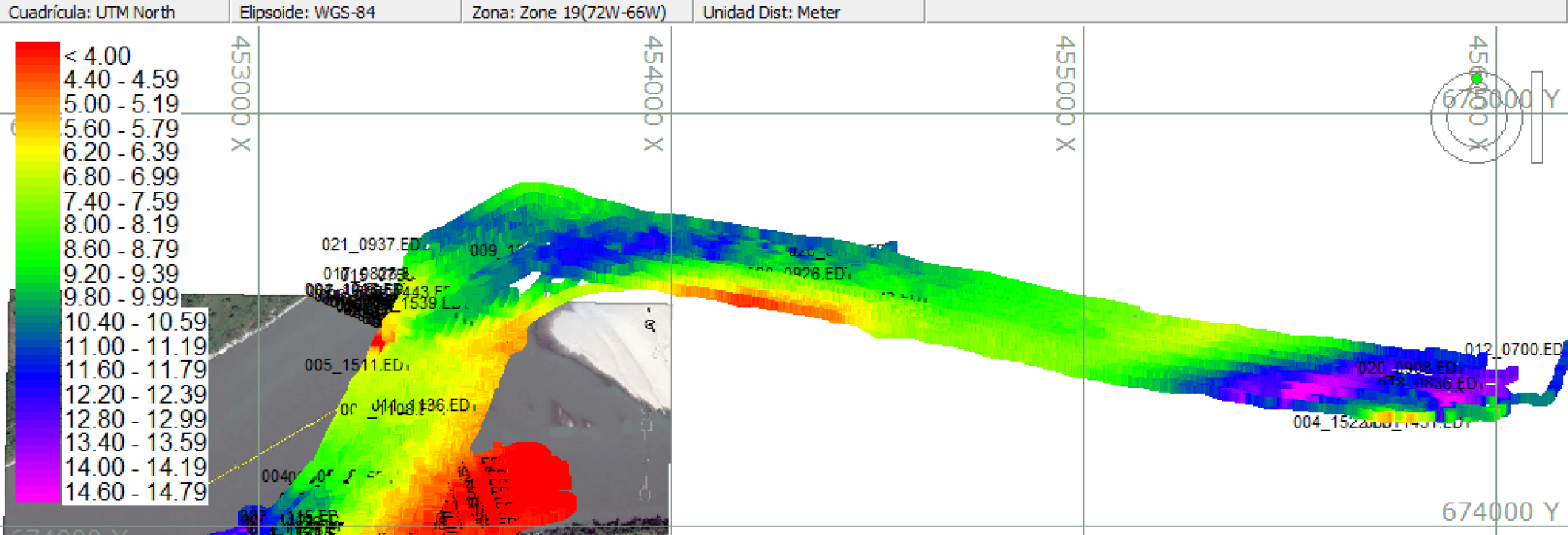Select the 012_0700.ED survey line label
Screen dimensions: 1568x535
pos(1513,349)
